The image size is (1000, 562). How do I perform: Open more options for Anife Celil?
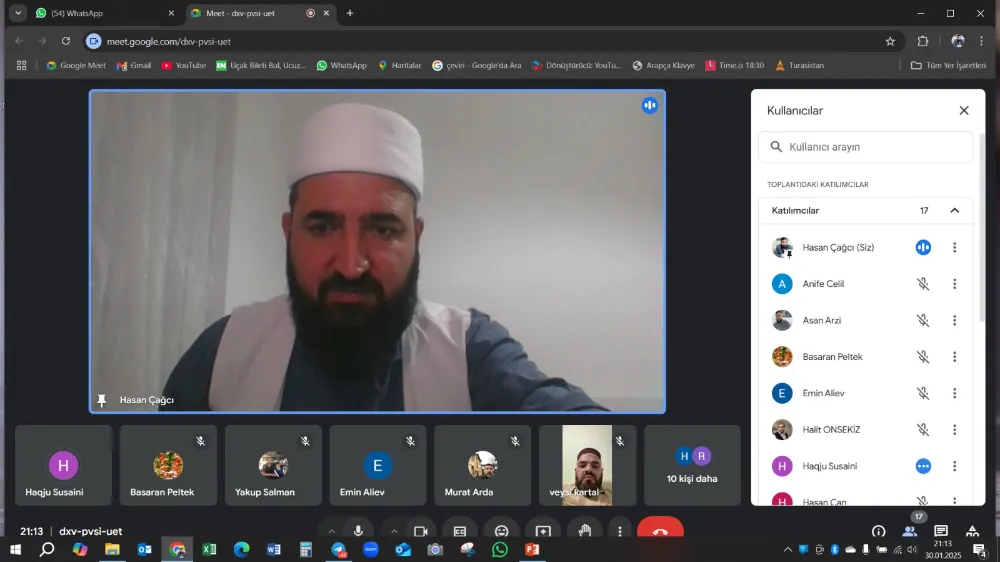tap(954, 284)
